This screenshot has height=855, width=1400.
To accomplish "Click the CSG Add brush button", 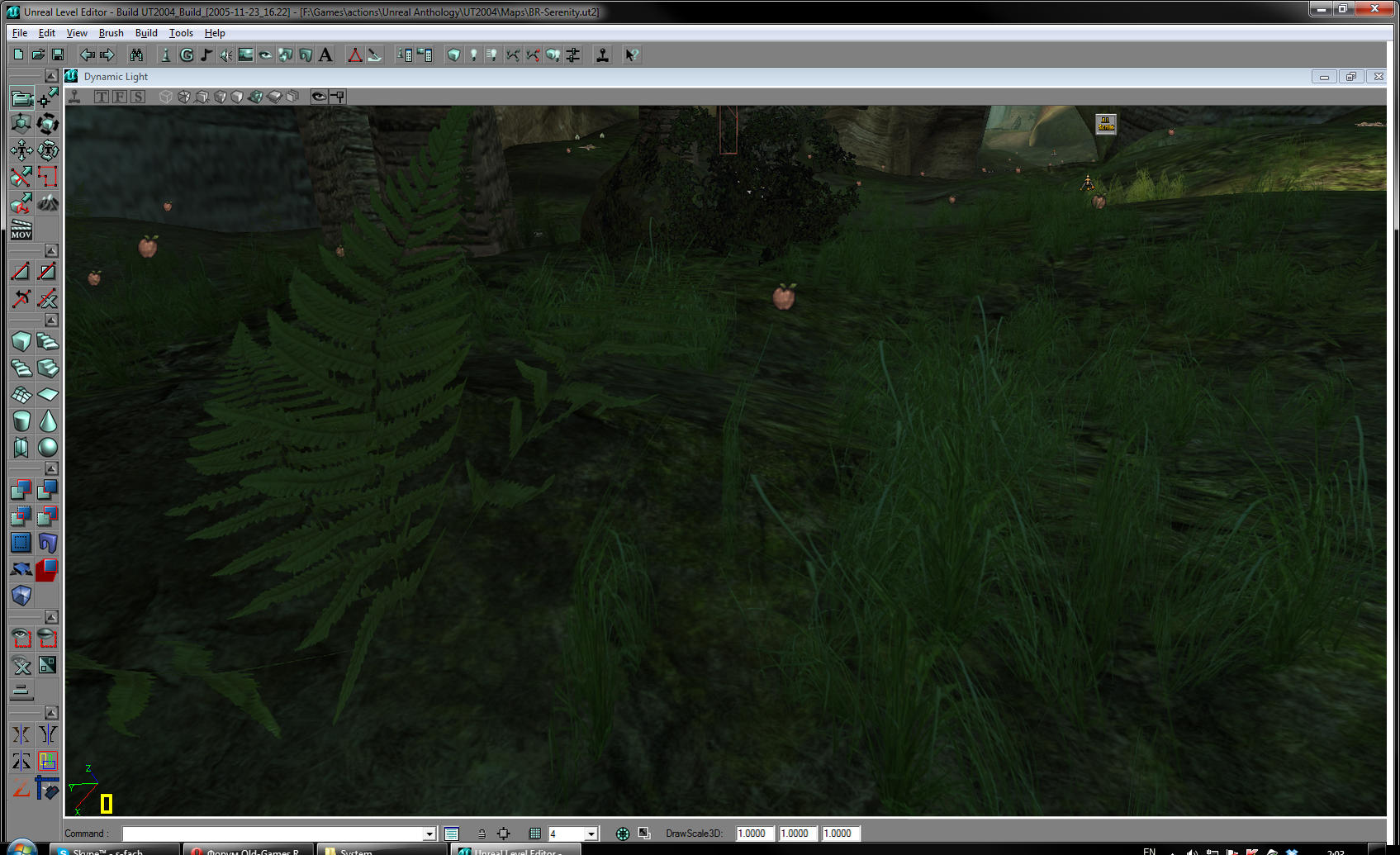I will coord(21,490).
